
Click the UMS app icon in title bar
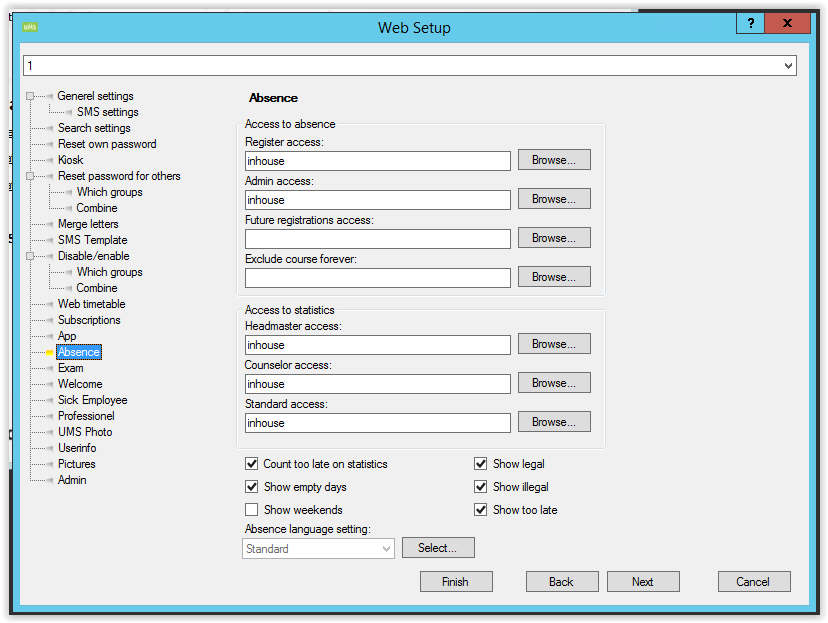pyautogui.click(x=30, y=27)
